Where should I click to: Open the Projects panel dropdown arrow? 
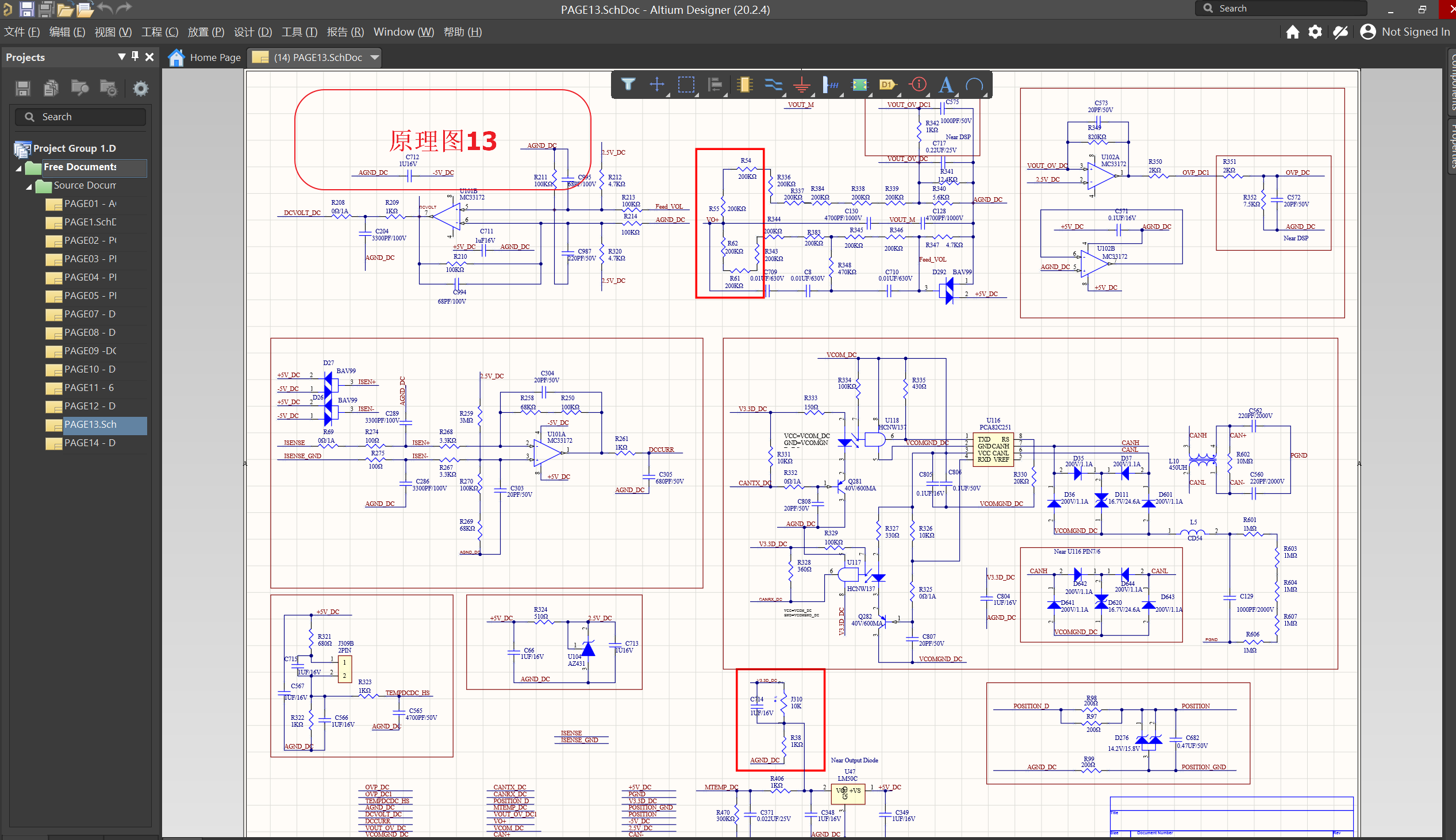[121, 56]
